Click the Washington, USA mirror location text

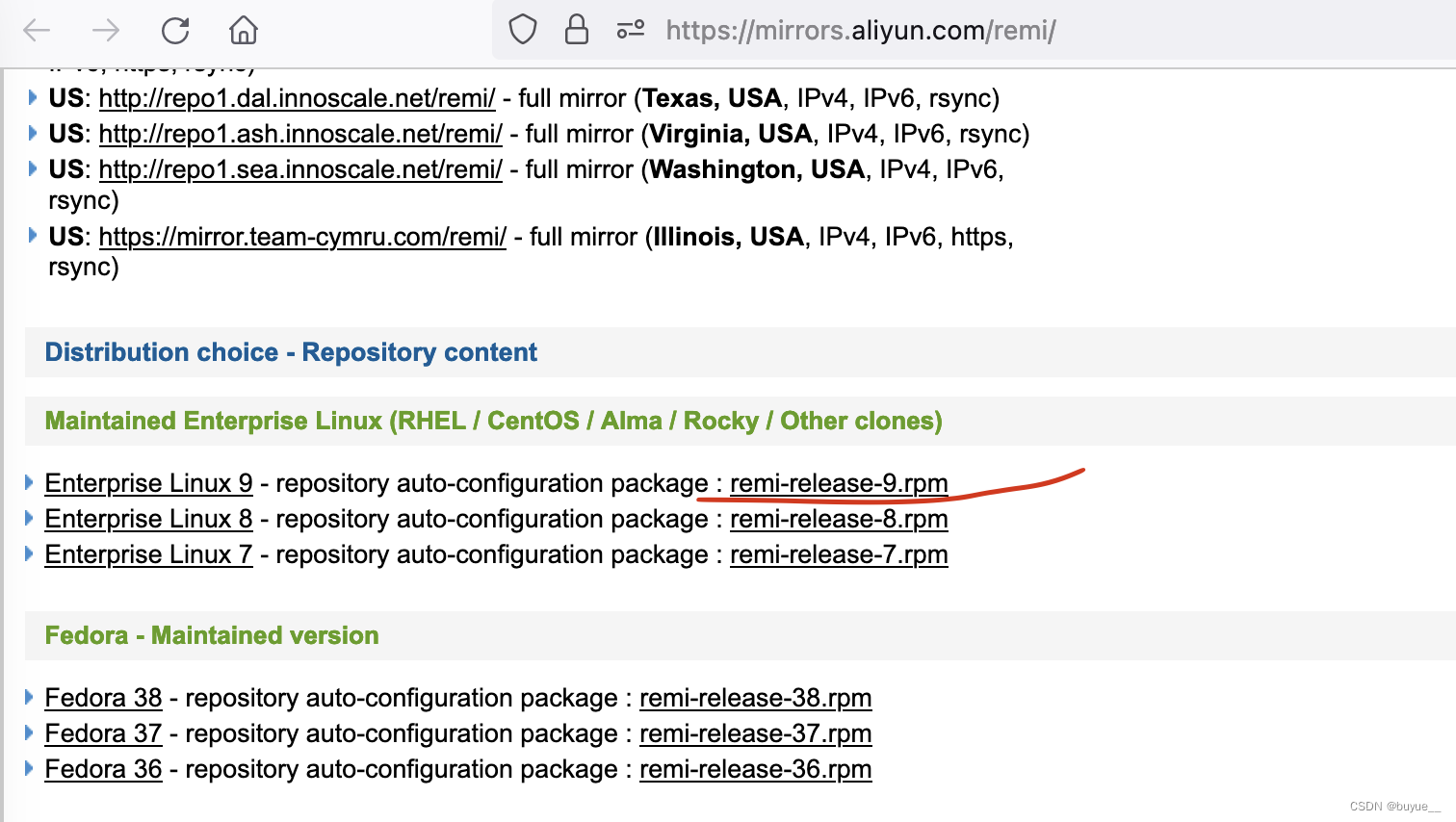point(758,169)
